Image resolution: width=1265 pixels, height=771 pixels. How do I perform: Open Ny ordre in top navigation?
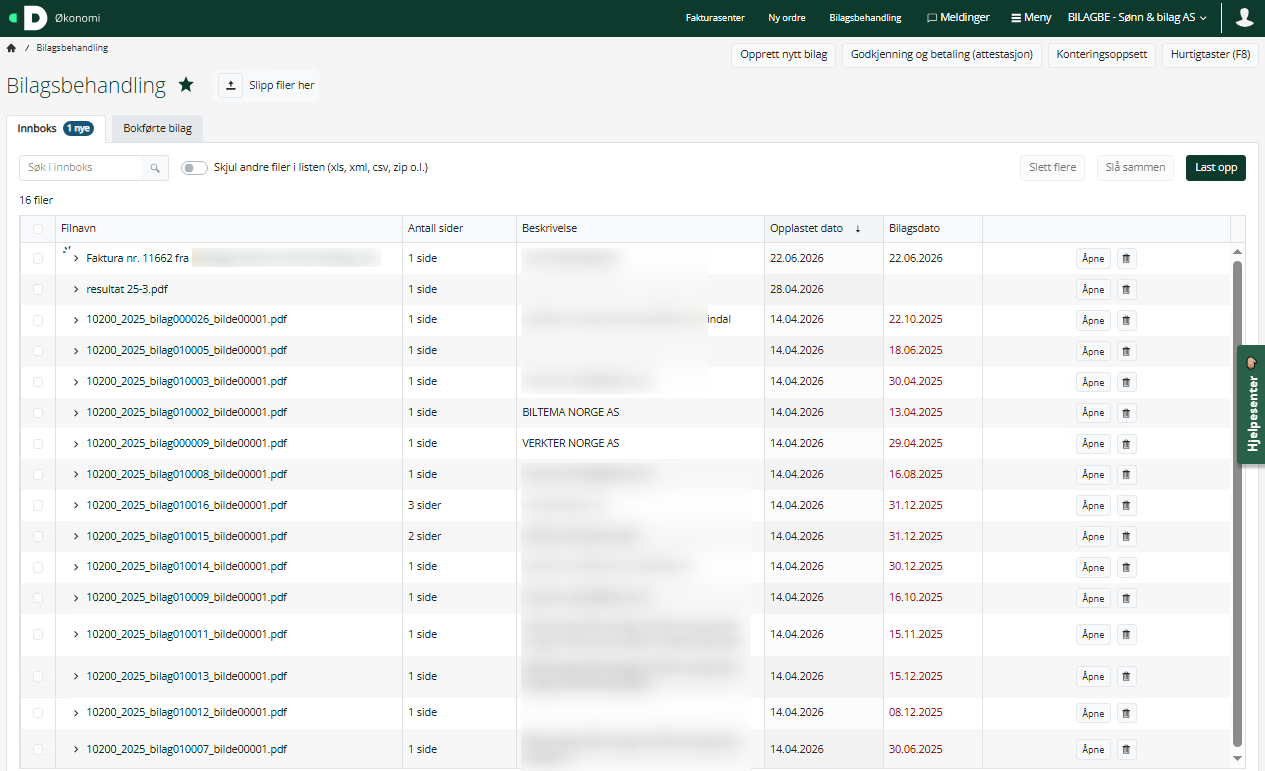click(787, 17)
